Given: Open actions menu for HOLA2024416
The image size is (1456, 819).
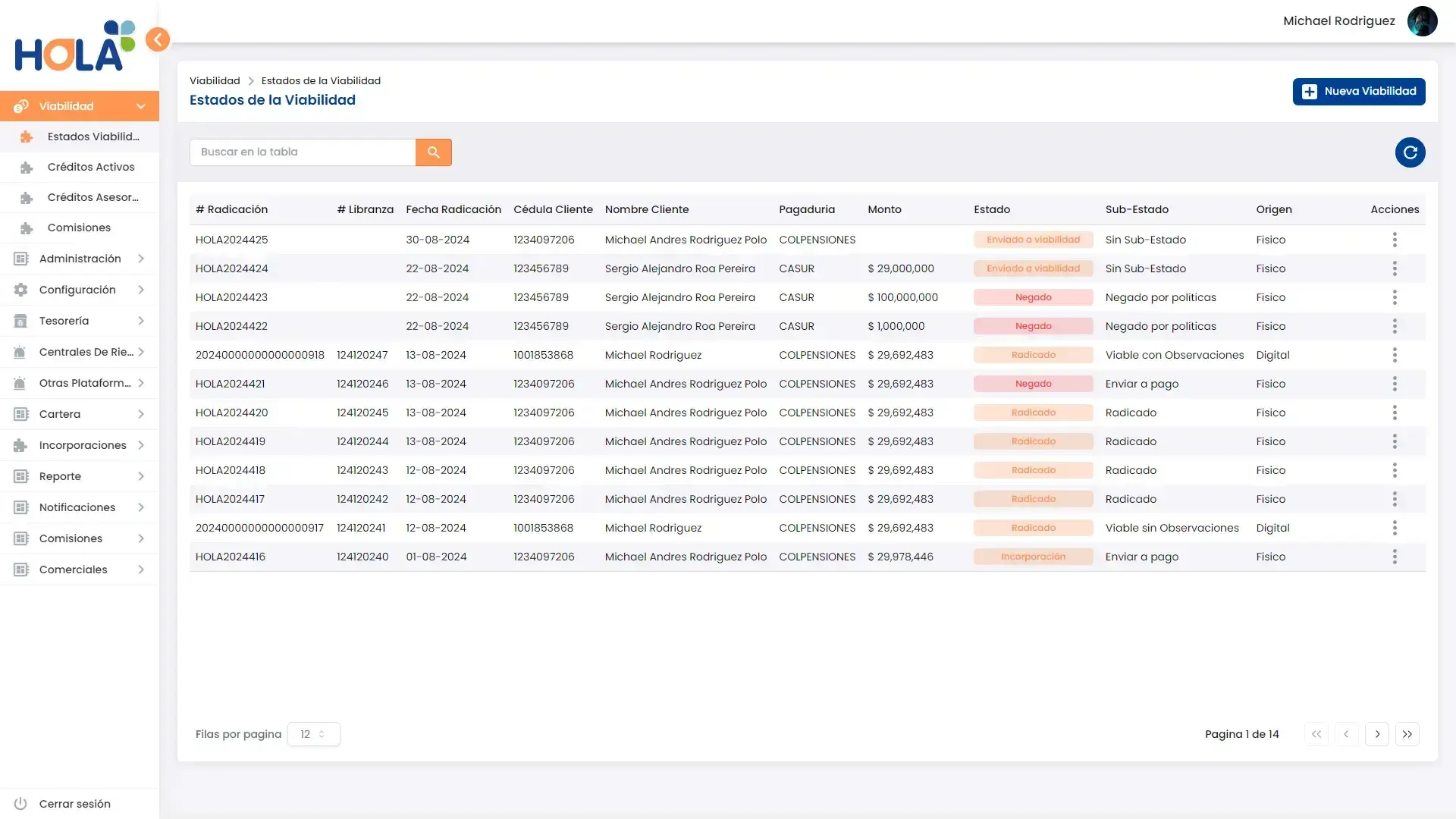Looking at the screenshot, I should 1395,557.
